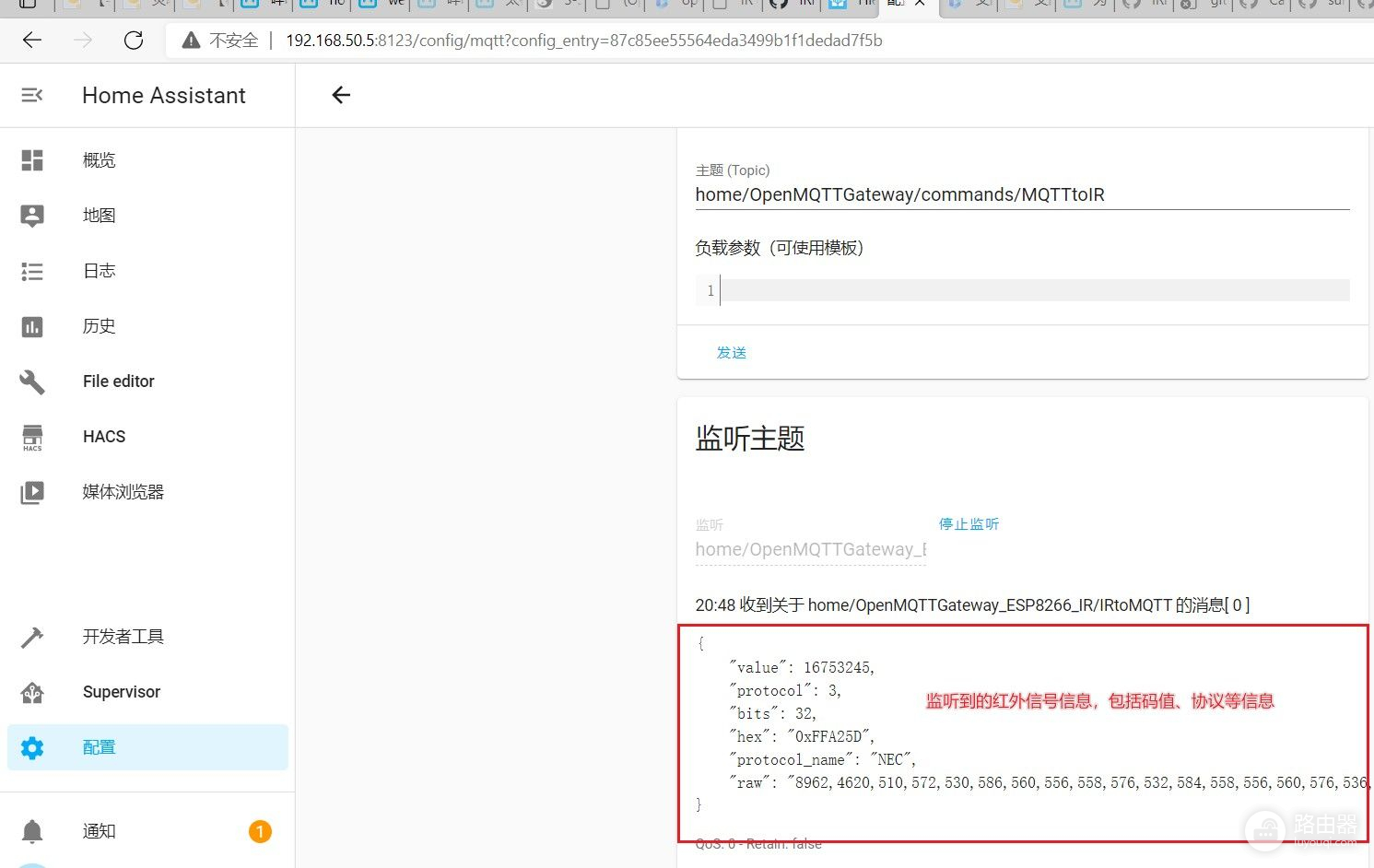Image resolution: width=1374 pixels, height=868 pixels.
Task: Open the 日志 logbook icon
Action: tap(32, 271)
